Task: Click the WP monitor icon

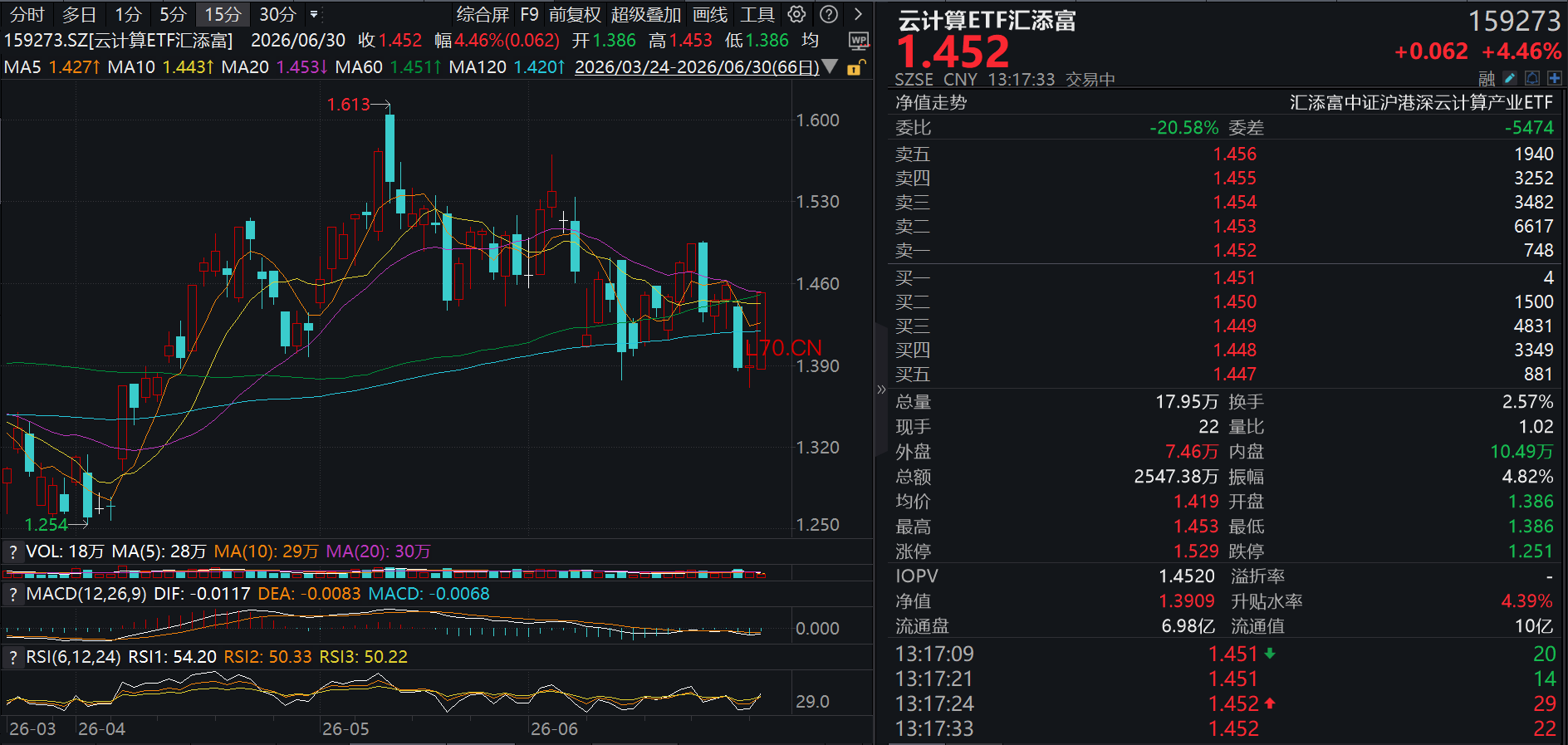Action: point(859,41)
